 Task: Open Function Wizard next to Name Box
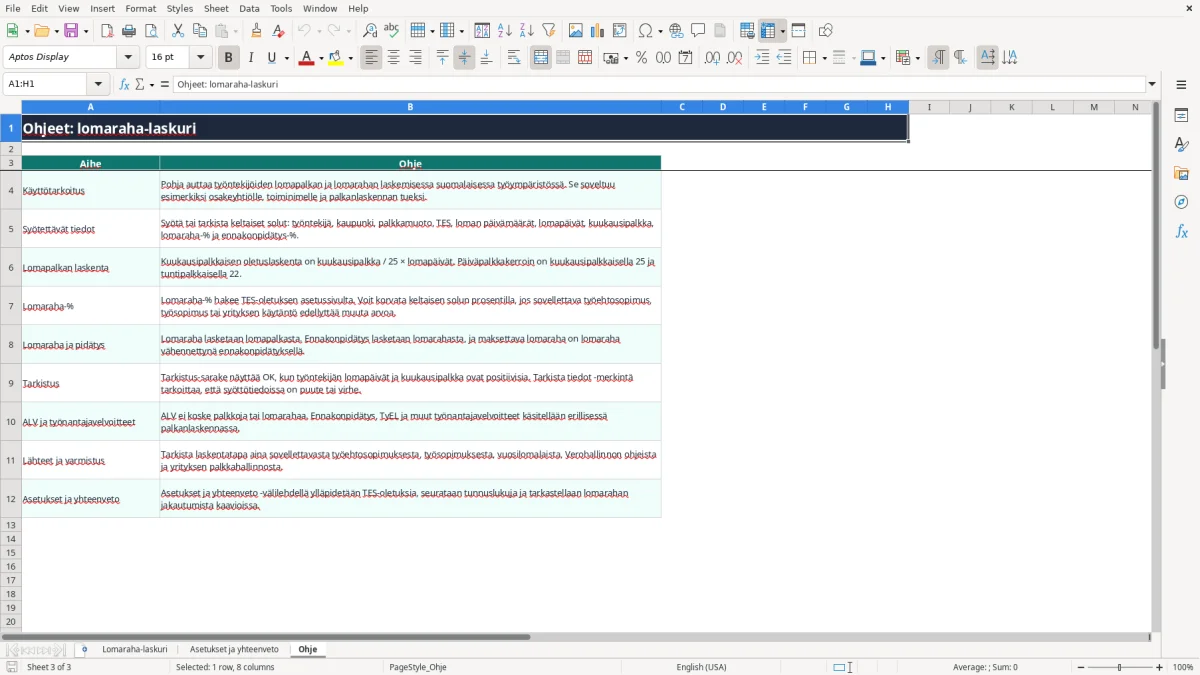coord(125,85)
